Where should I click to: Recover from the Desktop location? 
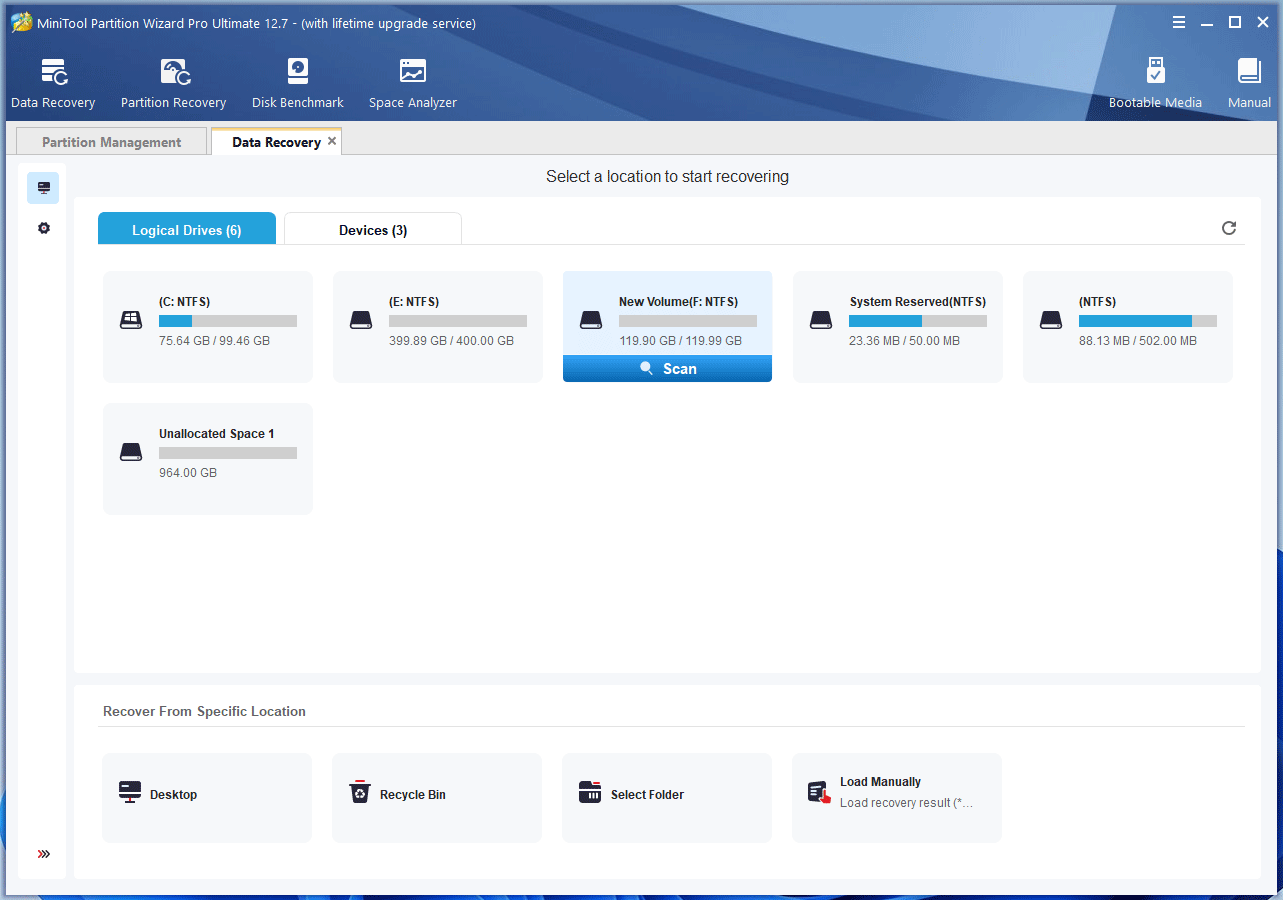[207, 798]
